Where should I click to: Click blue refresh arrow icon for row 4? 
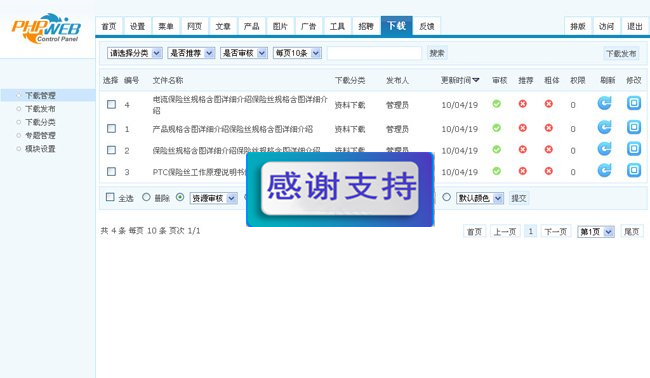pos(604,103)
